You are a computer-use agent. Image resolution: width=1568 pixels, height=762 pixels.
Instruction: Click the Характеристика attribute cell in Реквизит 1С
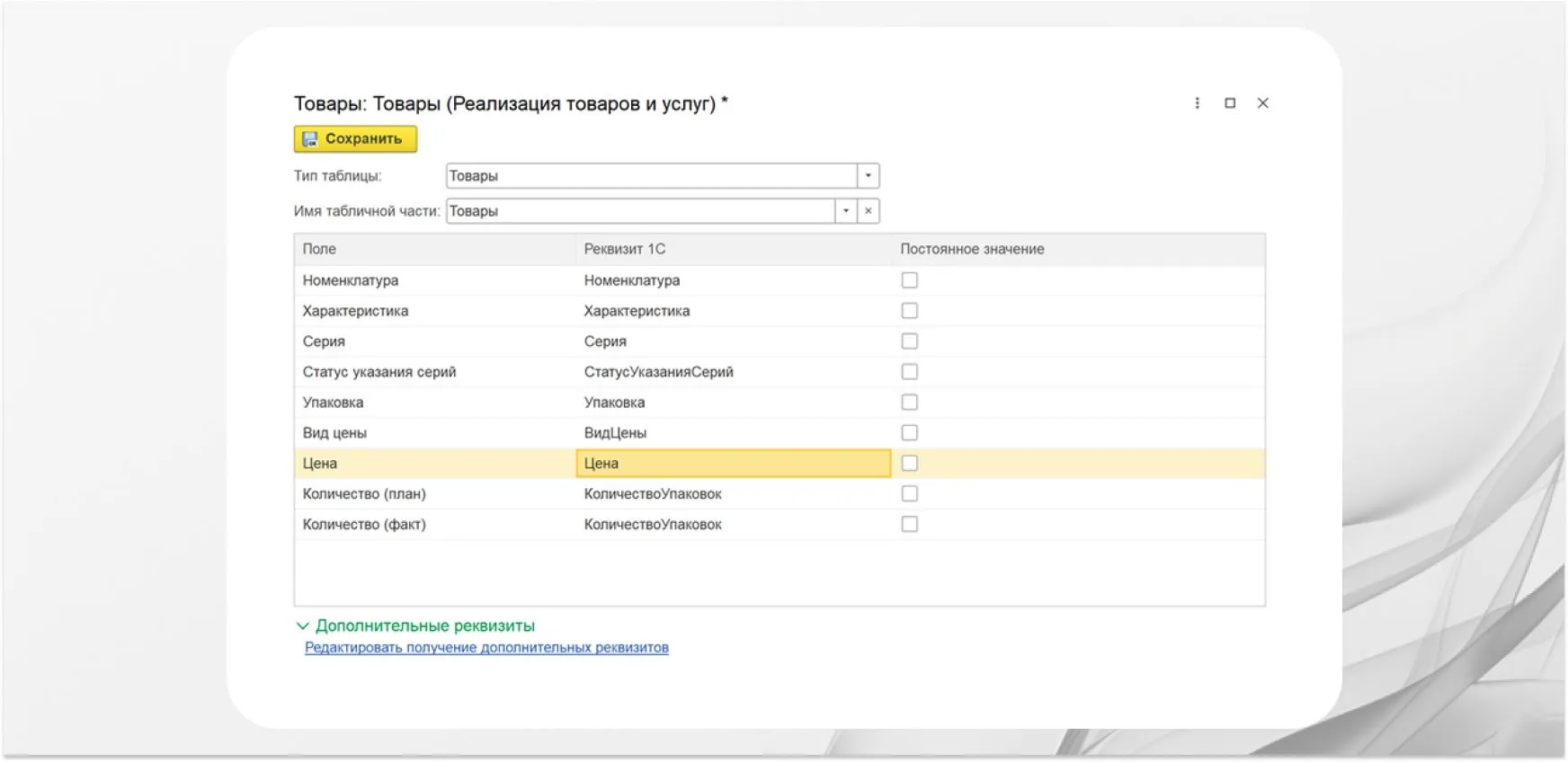pos(734,311)
